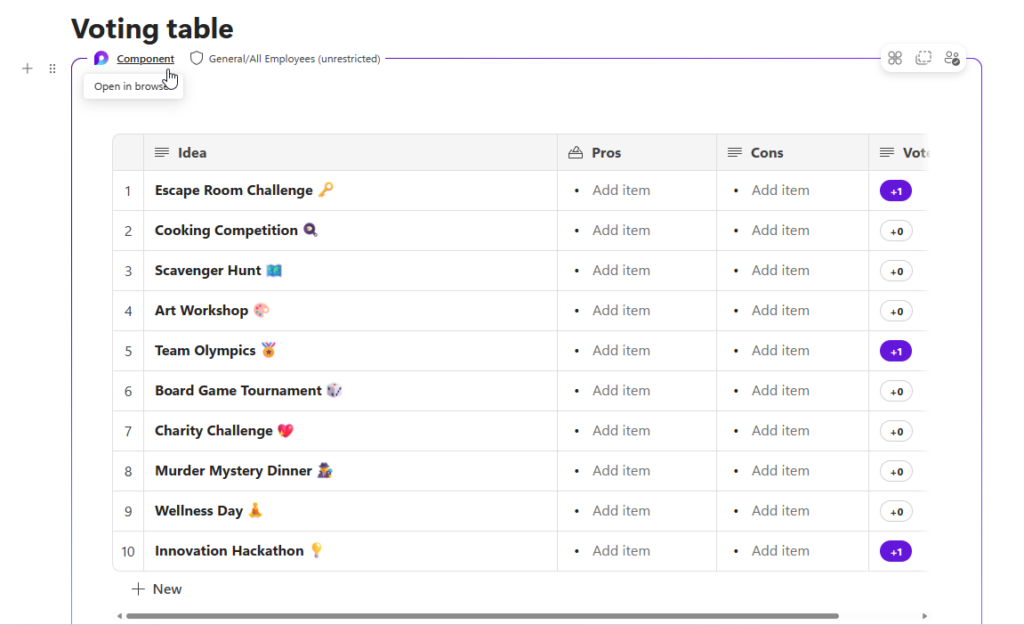
Task: Click the Cons column type icon
Action: (735, 153)
